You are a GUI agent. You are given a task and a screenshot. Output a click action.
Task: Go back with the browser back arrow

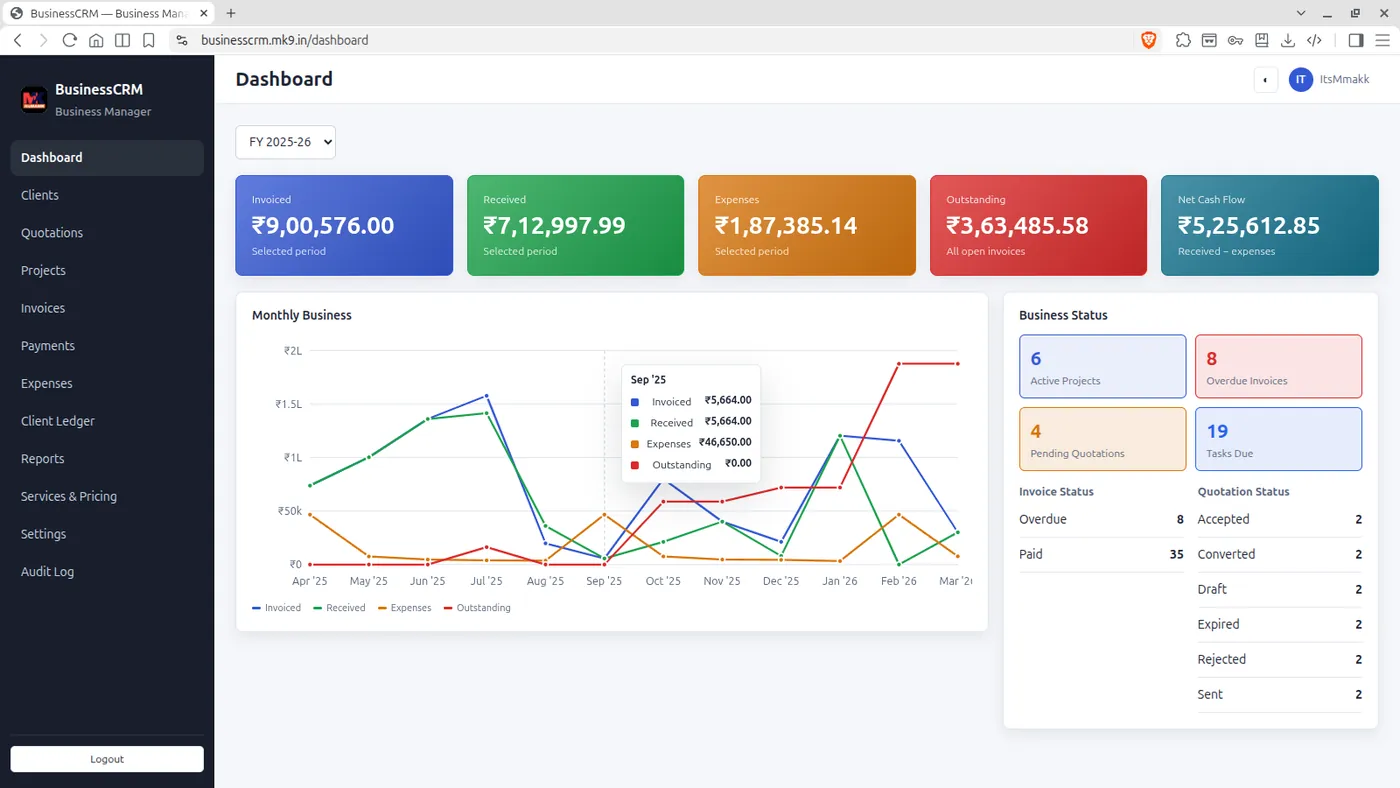(x=17, y=40)
